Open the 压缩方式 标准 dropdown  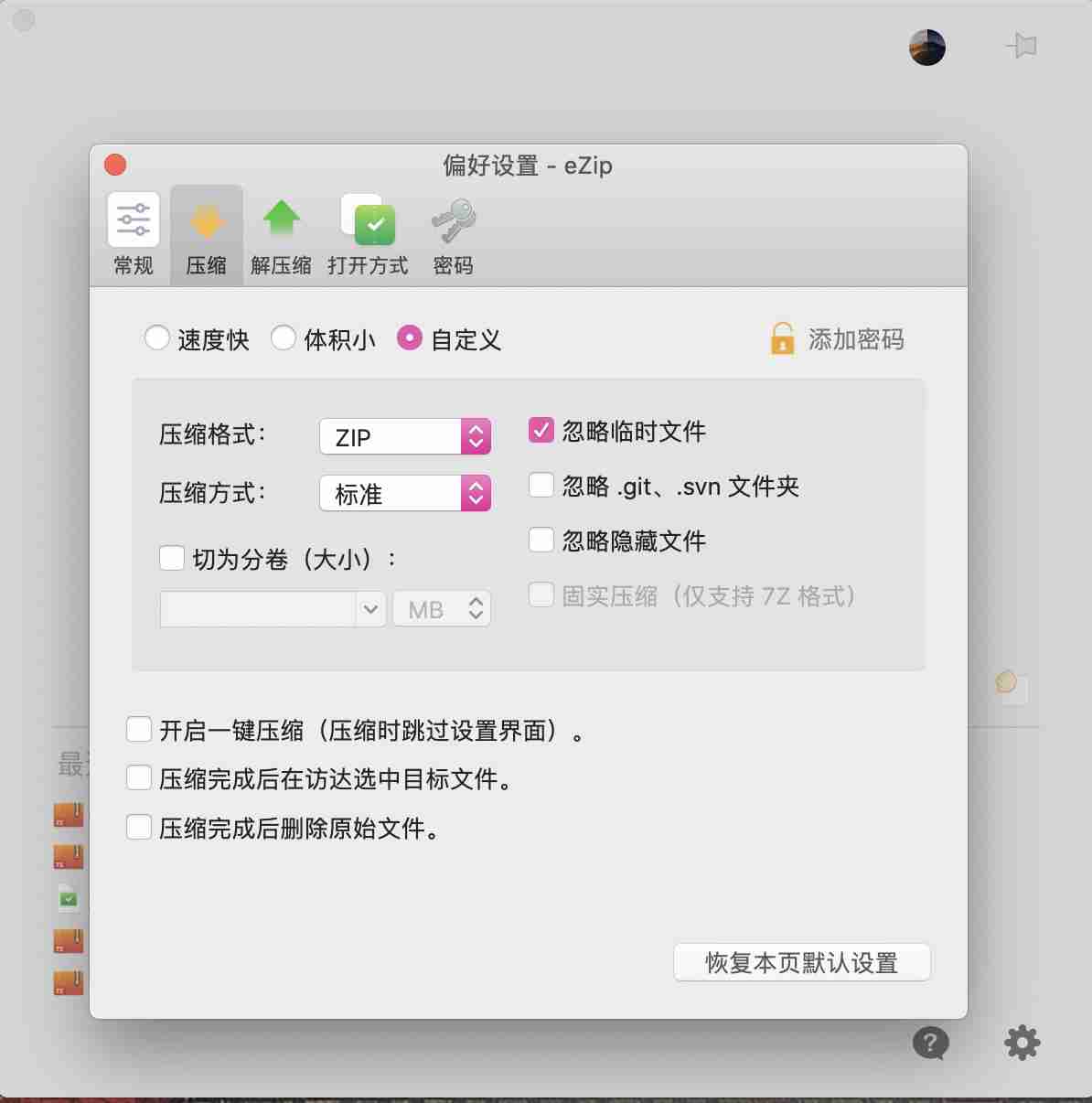pyautogui.click(x=405, y=493)
